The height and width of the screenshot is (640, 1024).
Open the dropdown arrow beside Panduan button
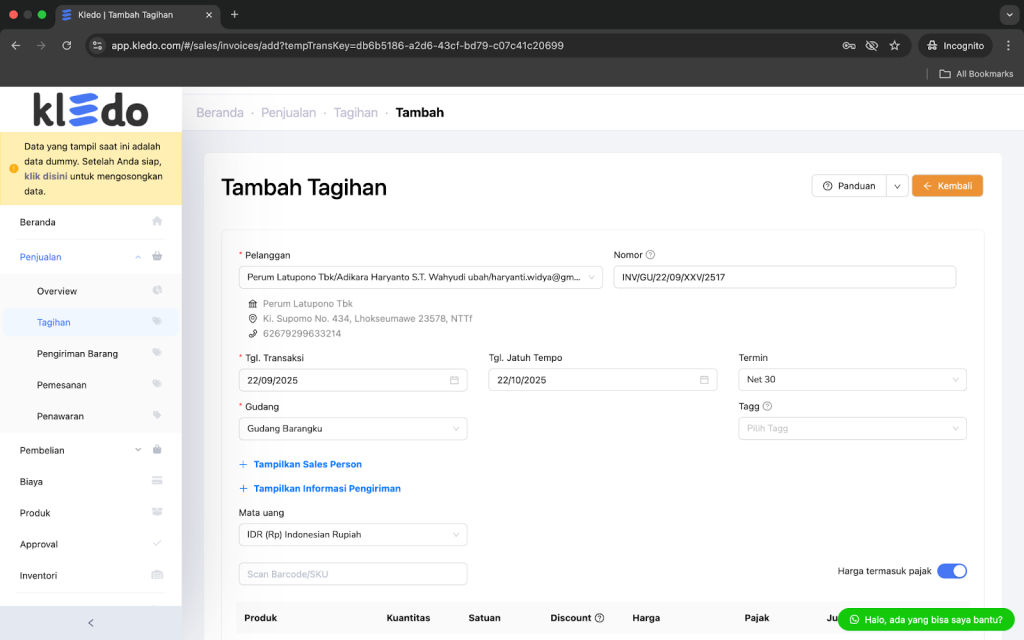click(897, 186)
